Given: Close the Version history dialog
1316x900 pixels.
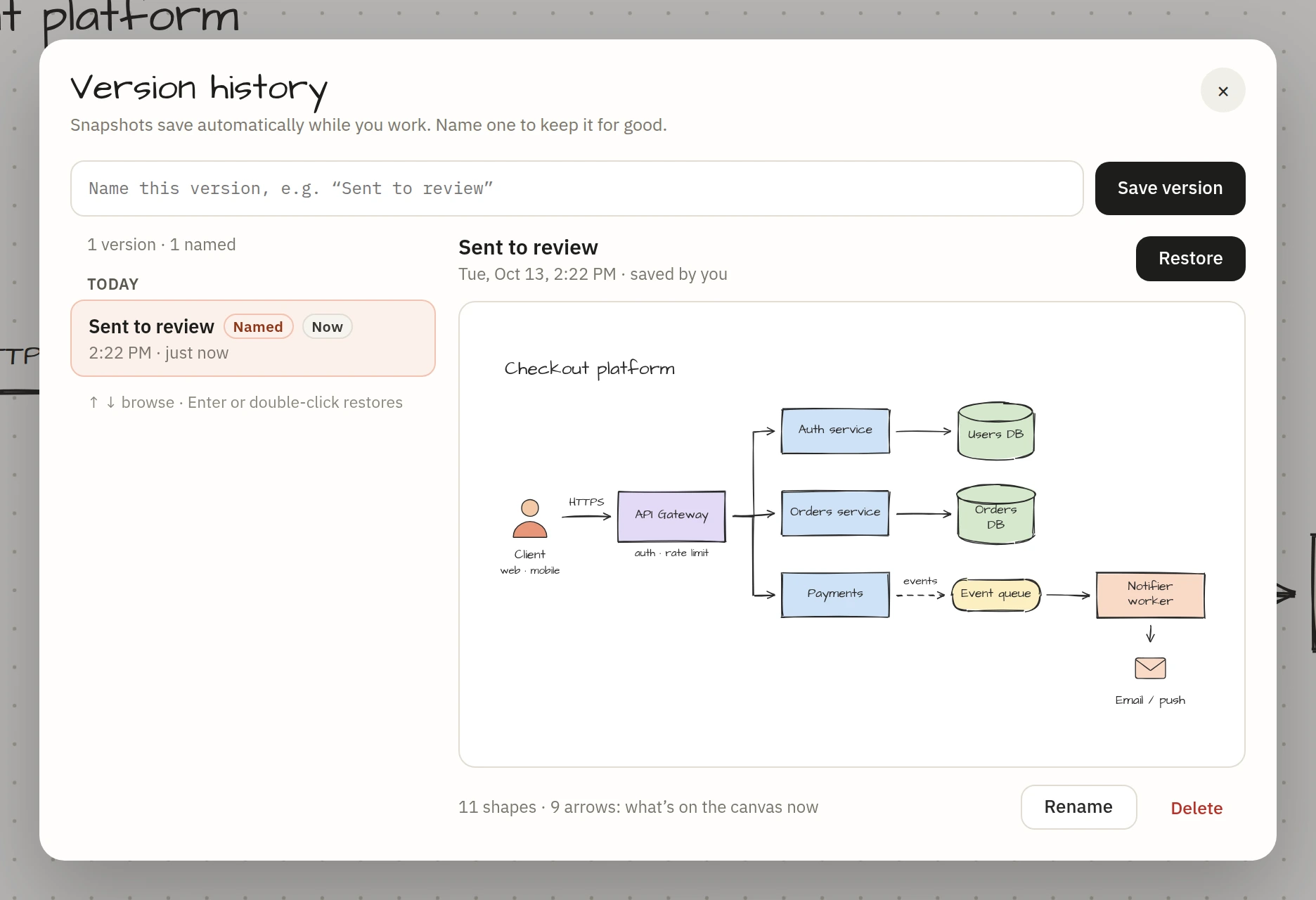Looking at the screenshot, I should click(1223, 91).
